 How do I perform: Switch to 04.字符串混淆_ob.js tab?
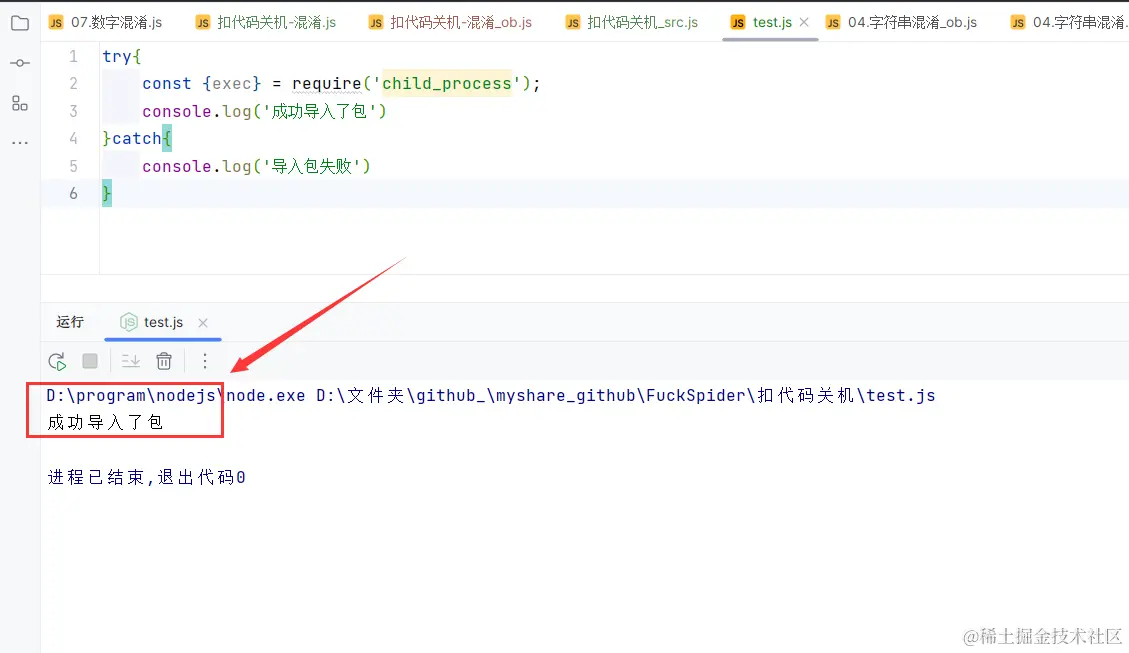(903, 22)
